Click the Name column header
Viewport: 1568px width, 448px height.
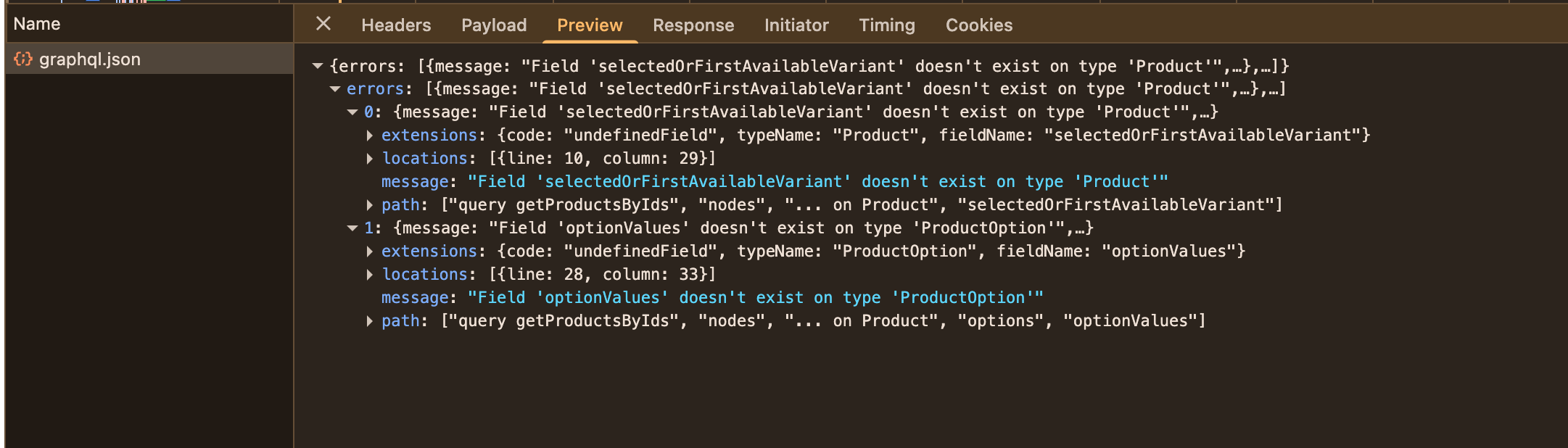[x=37, y=24]
